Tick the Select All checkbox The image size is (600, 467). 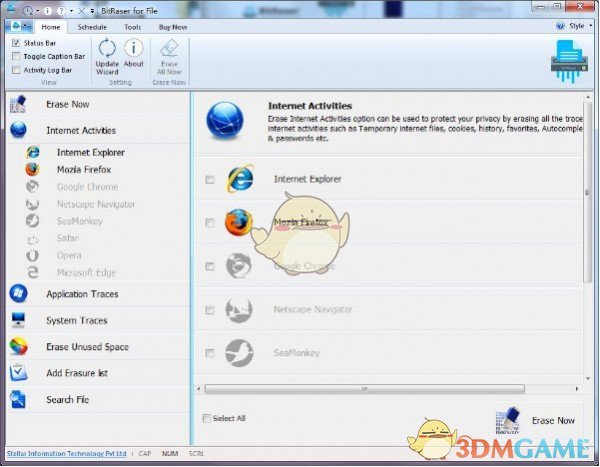(207, 418)
